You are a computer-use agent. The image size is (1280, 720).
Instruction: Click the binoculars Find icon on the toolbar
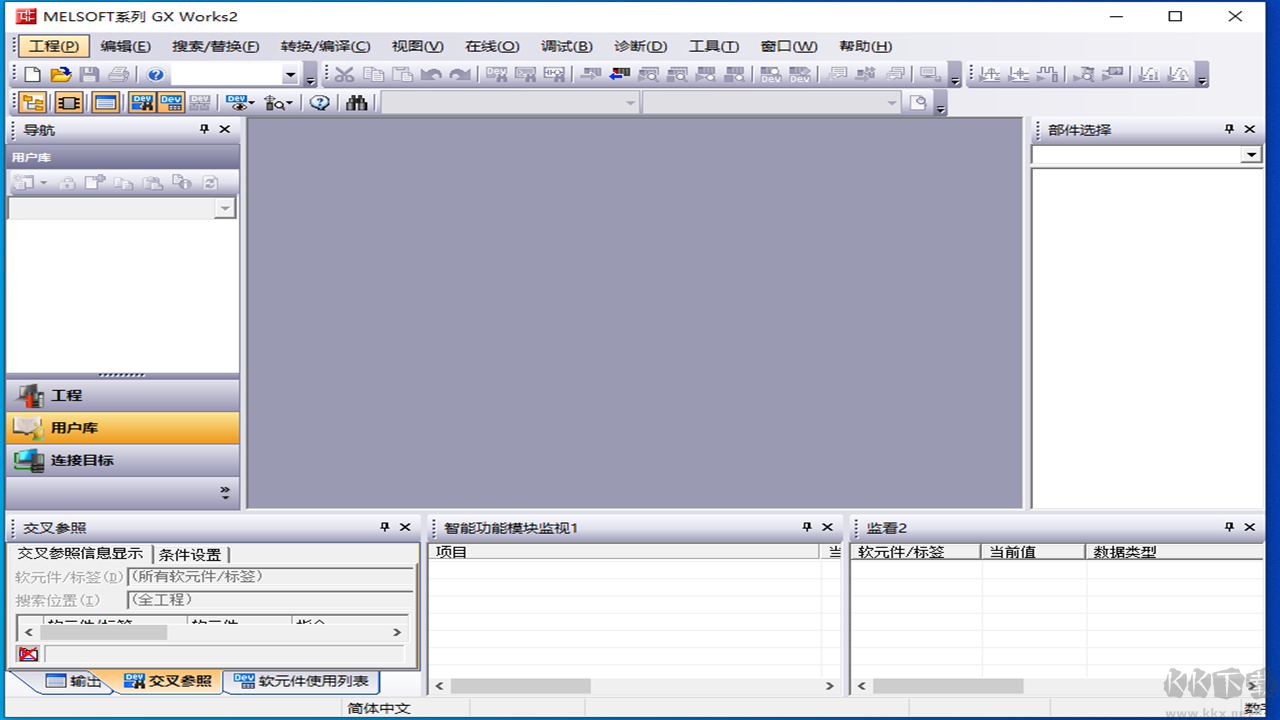357,102
